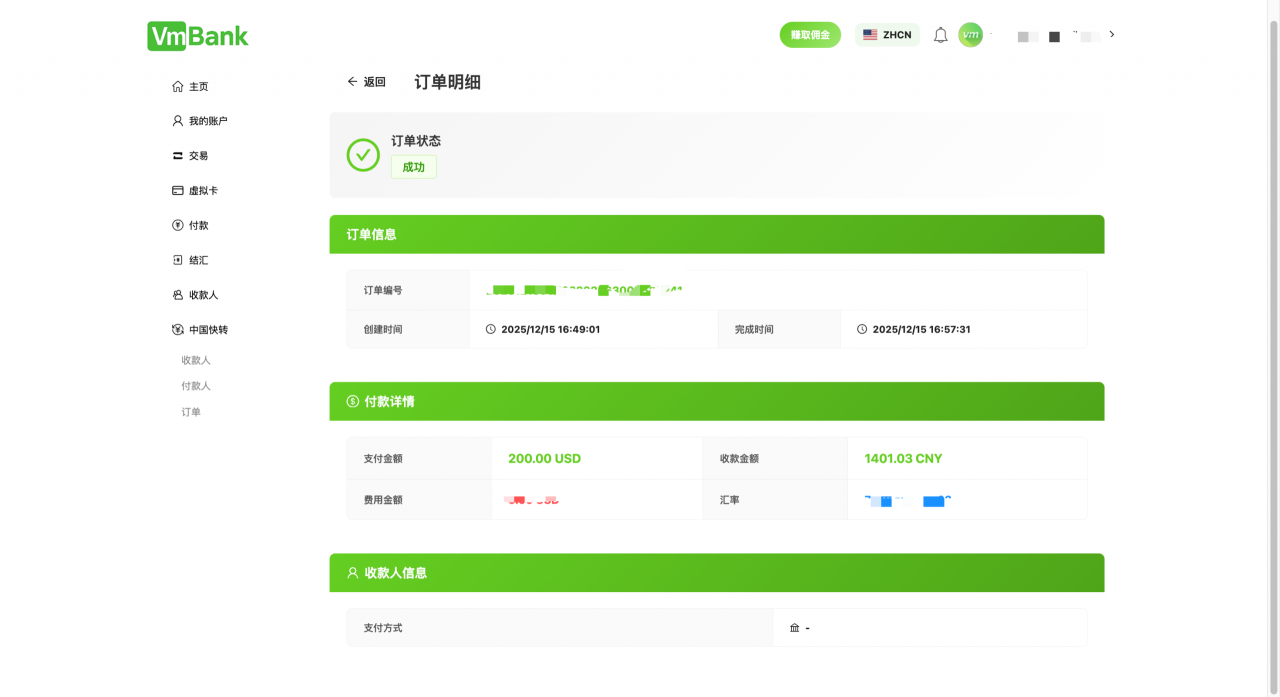Click the dollar icon on 付款详情 header
Image resolution: width=1280 pixels, height=697 pixels.
pos(351,401)
